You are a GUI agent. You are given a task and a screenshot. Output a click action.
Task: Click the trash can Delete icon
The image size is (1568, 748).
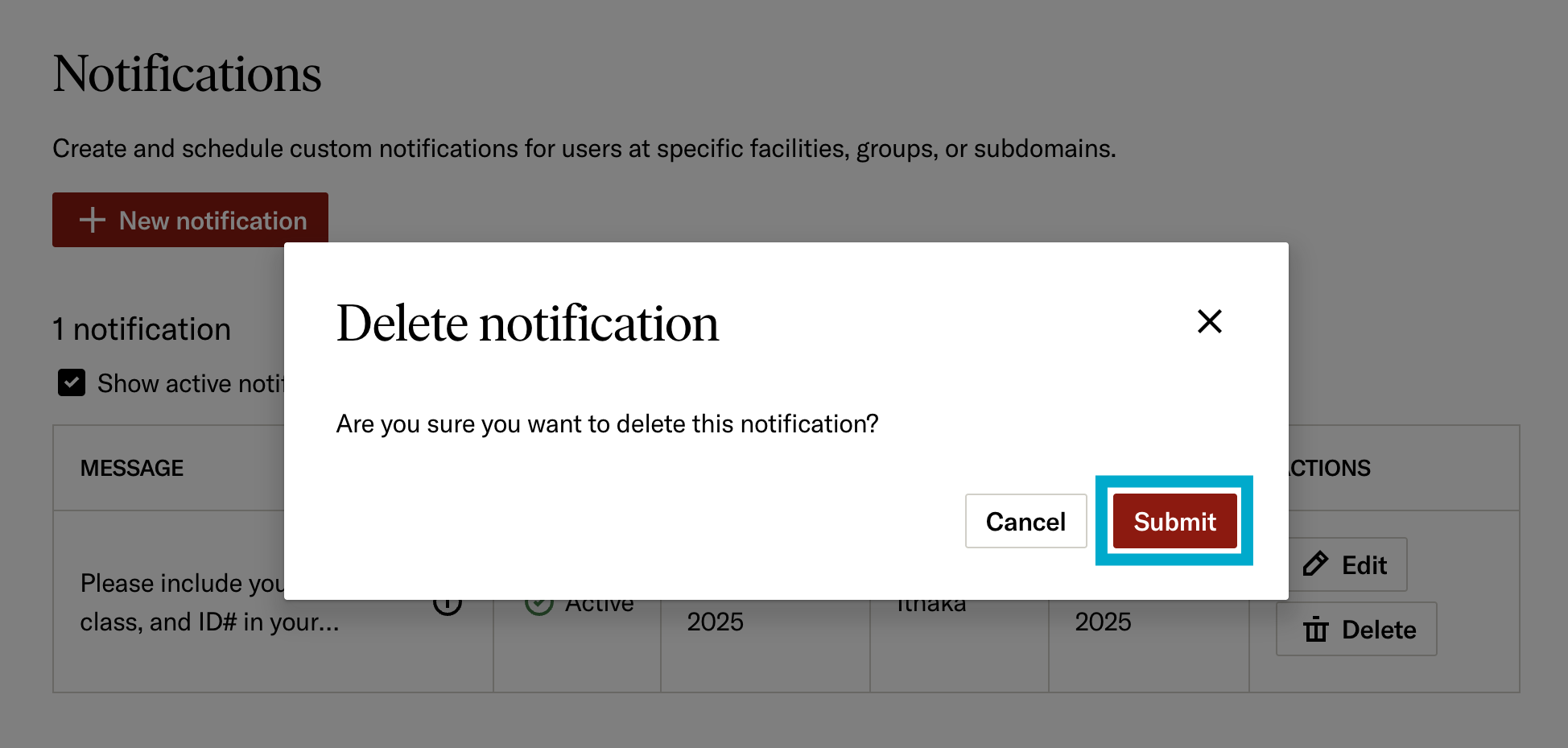tap(1315, 629)
